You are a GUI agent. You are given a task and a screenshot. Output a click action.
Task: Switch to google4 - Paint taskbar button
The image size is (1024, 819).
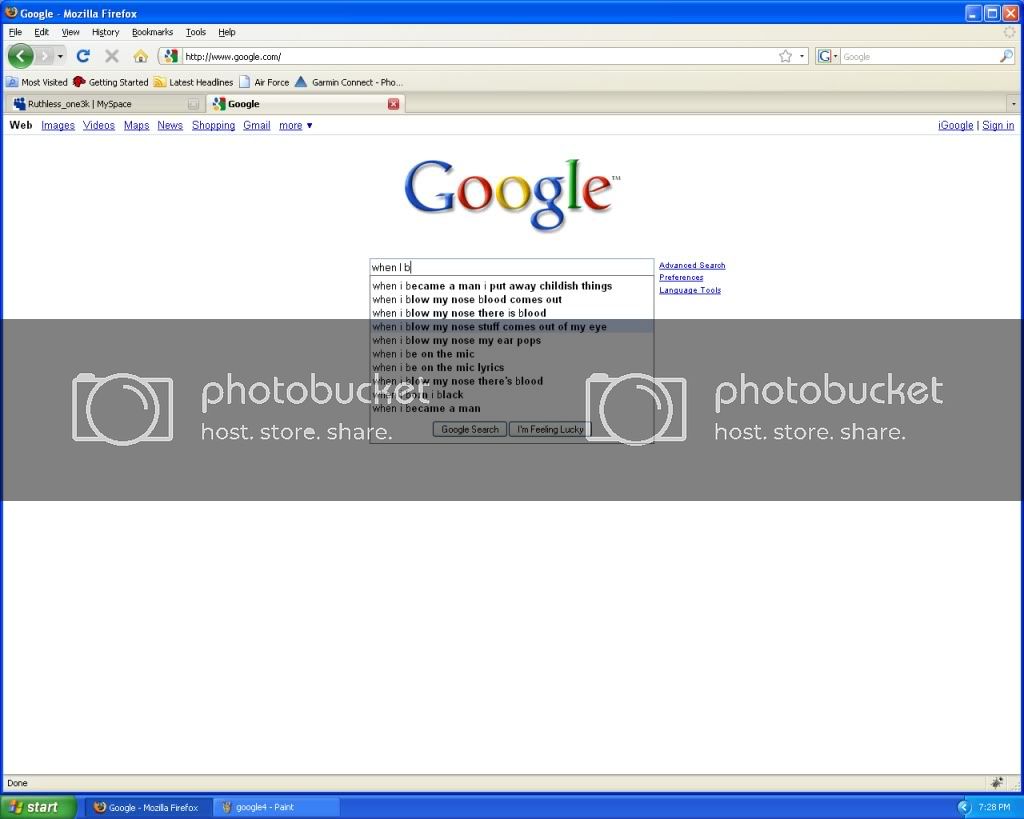[x=277, y=807]
